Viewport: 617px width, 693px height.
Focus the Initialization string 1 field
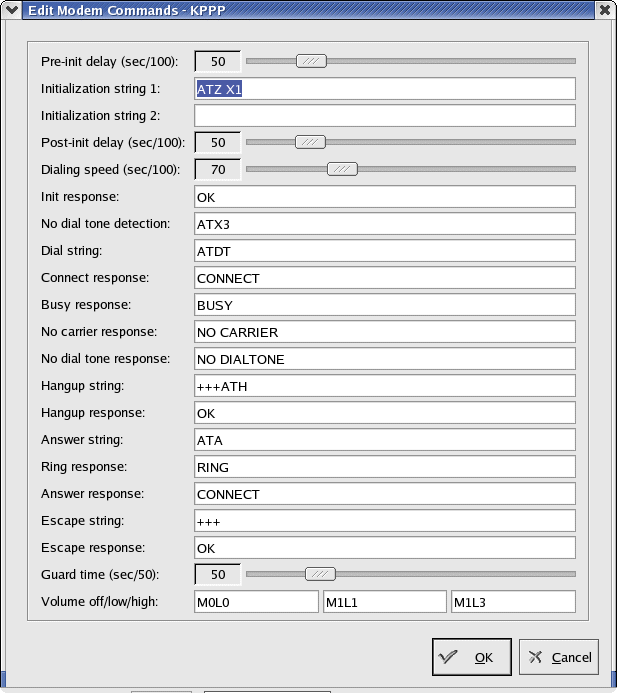[x=385, y=89]
